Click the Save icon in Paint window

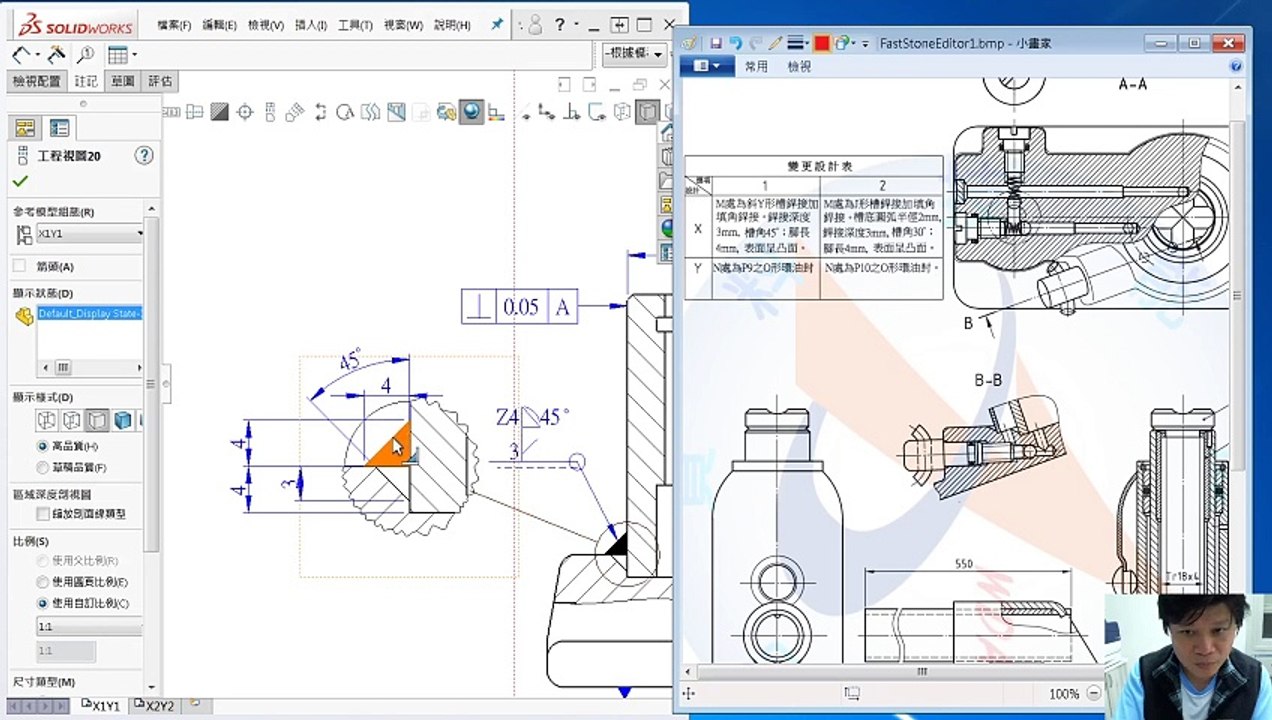tap(716, 43)
